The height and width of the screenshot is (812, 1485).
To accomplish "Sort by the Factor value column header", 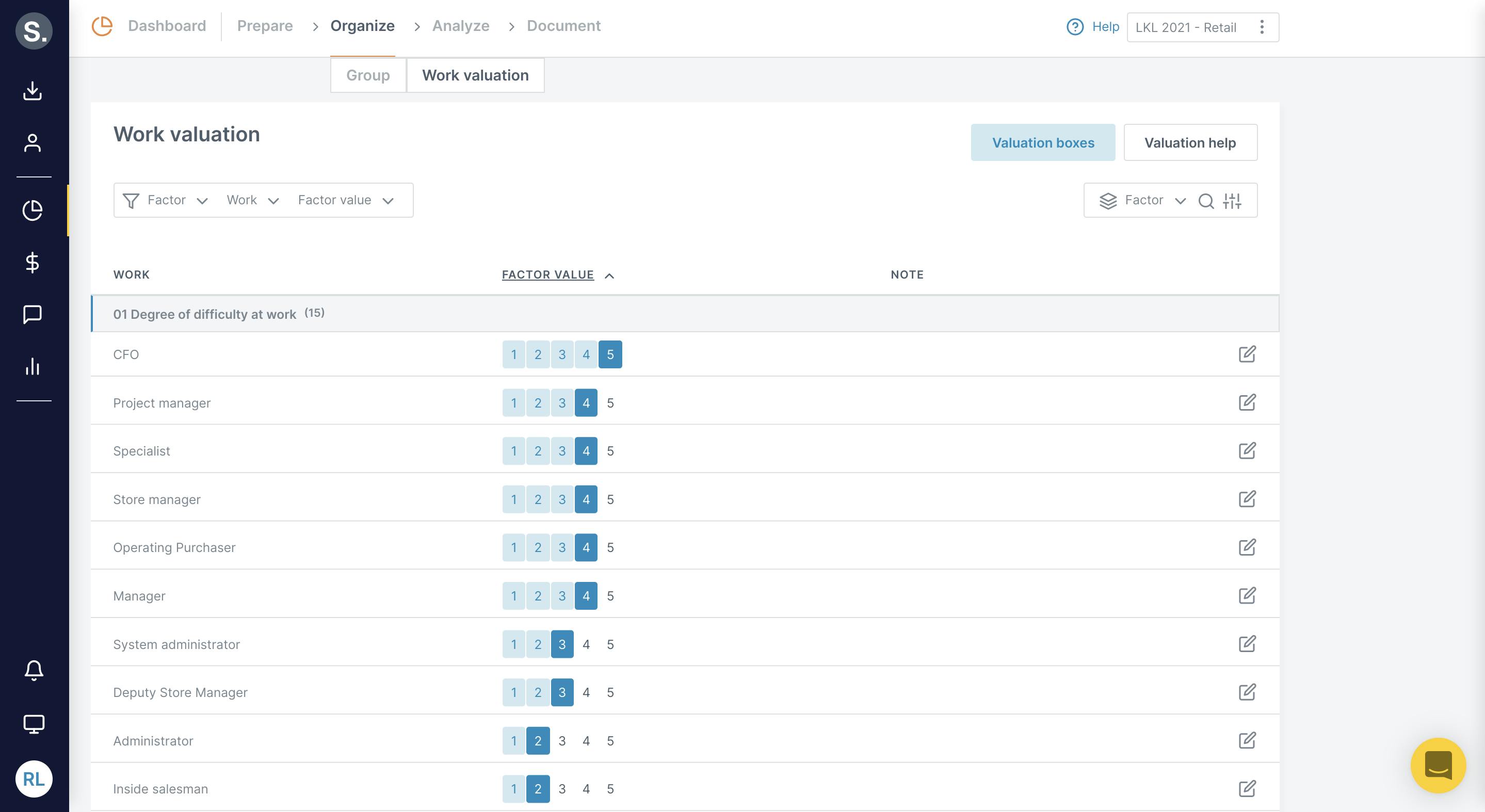I will (x=547, y=275).
